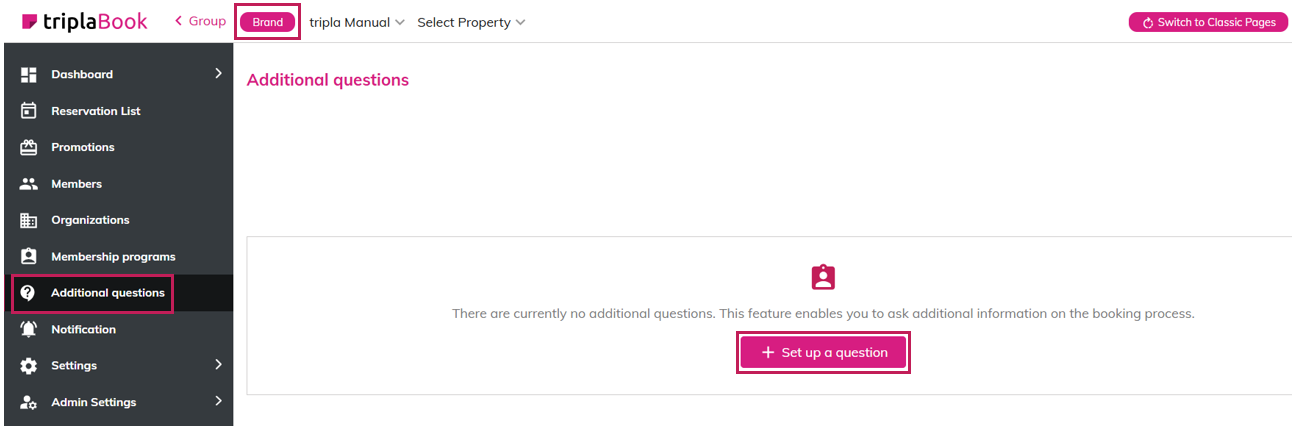Click the Reservation List calendar icon
The width and height of the screenshot is (1299, 430).
[29, 111]
